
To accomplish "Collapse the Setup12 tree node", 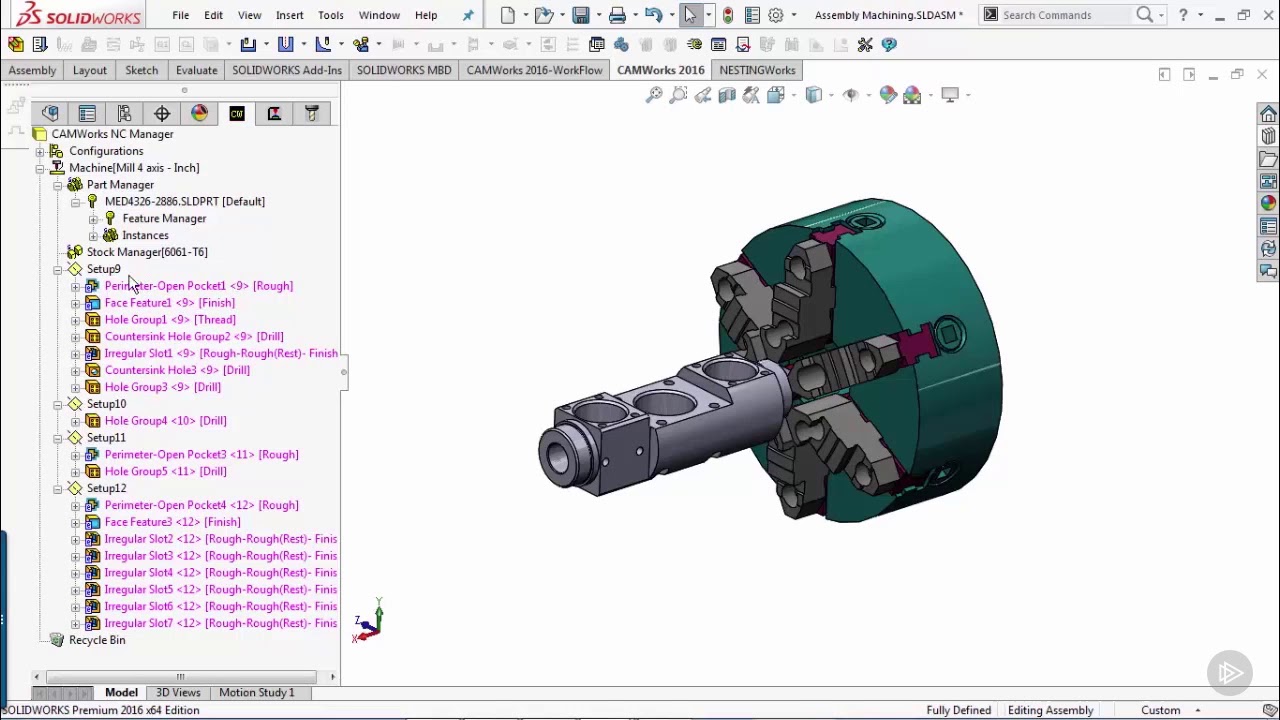I will tap(58, 488).
